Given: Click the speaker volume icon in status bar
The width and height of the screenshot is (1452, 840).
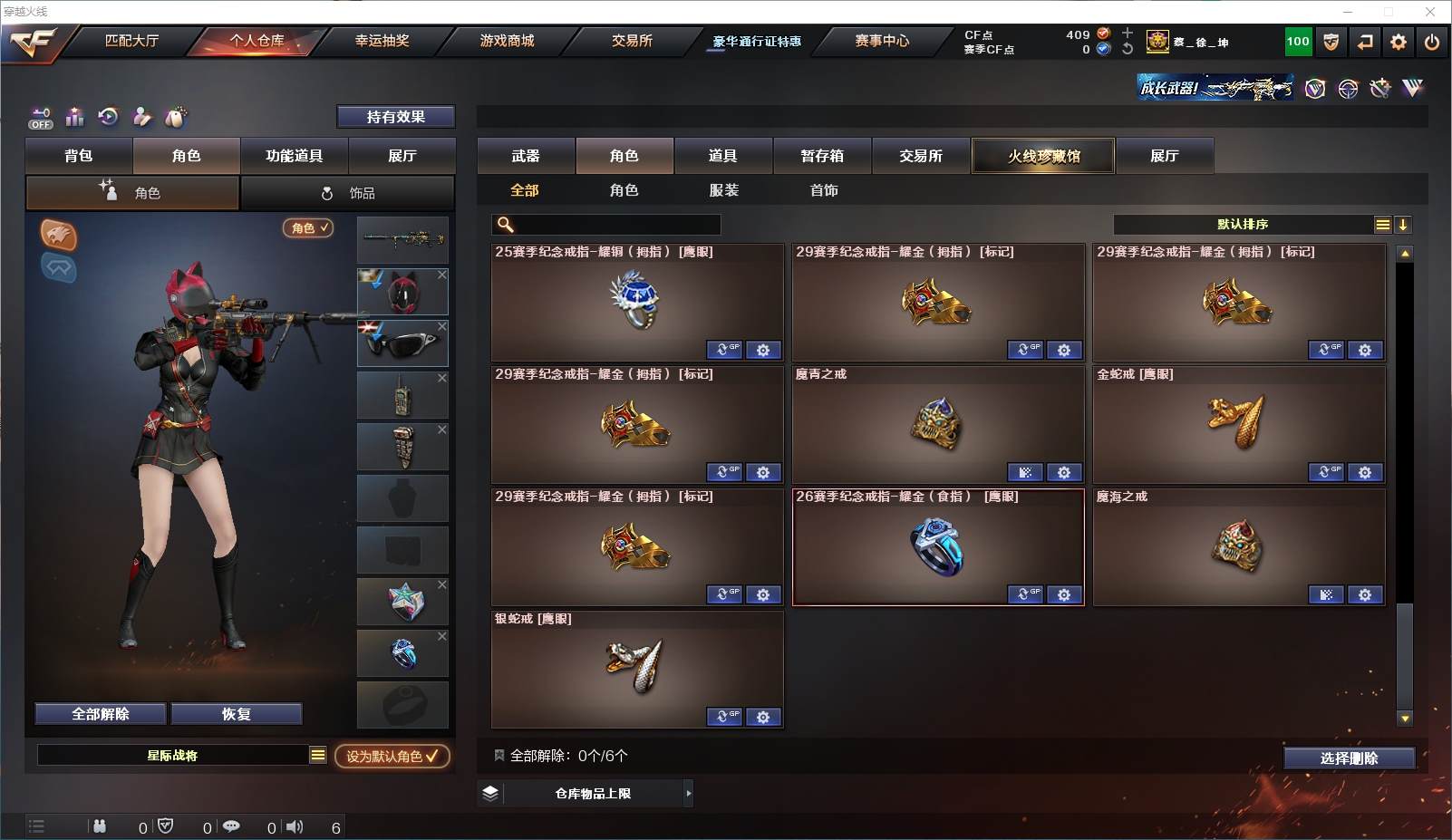Looking at the screenshot, I should [295, 826].
